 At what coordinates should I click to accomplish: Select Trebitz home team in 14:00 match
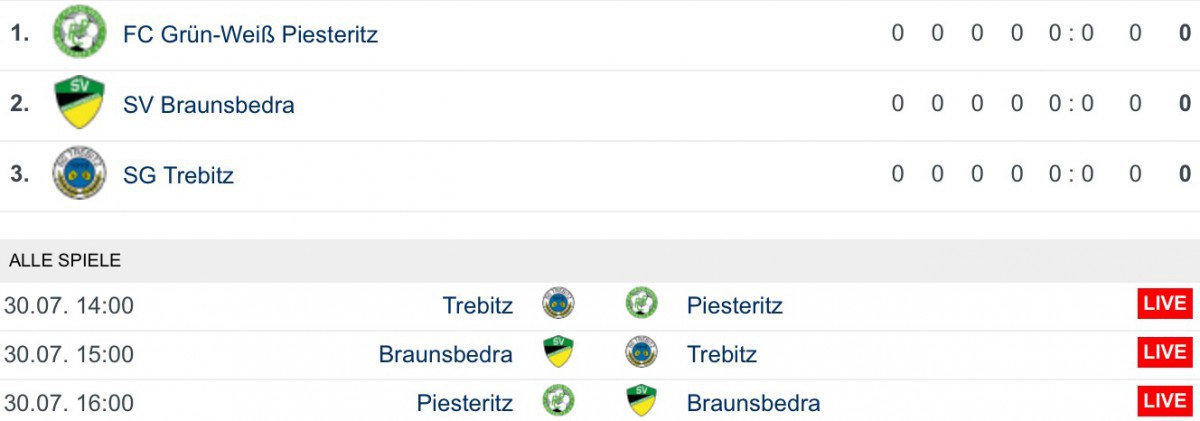click(477, 305)
